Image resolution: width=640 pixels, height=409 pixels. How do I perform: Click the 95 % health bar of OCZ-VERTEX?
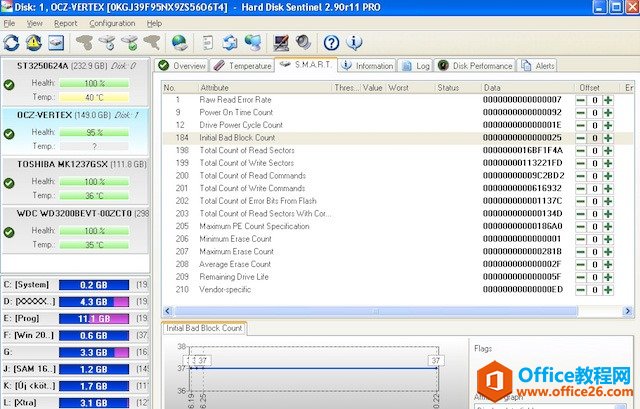pos(94,132)
